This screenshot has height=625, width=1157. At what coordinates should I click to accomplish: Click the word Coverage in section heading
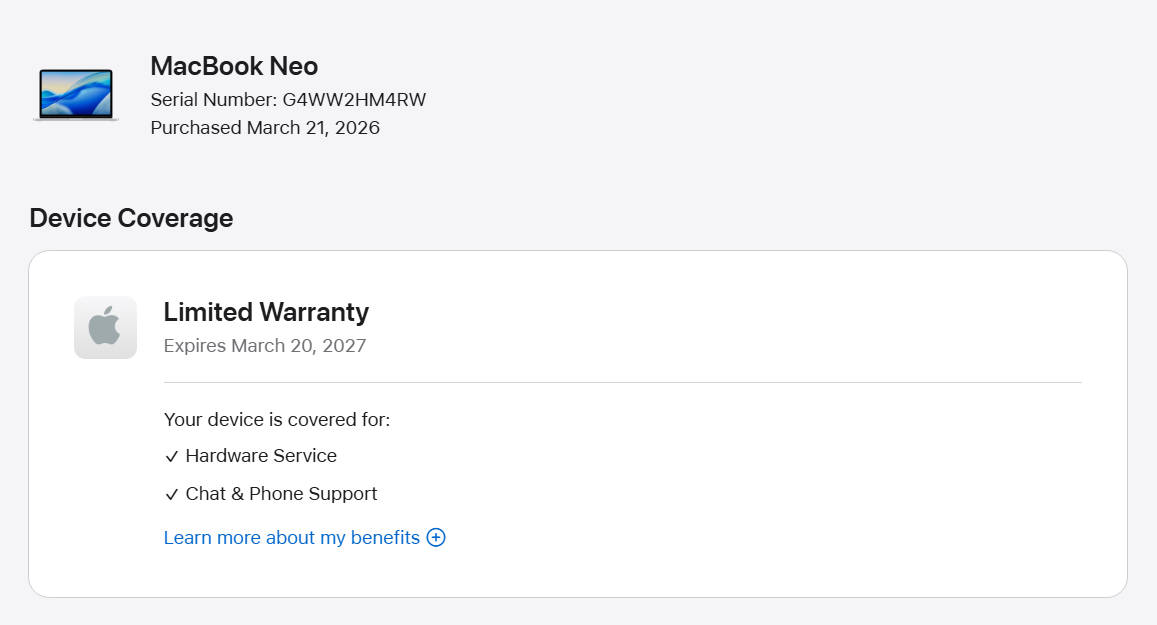176,218
